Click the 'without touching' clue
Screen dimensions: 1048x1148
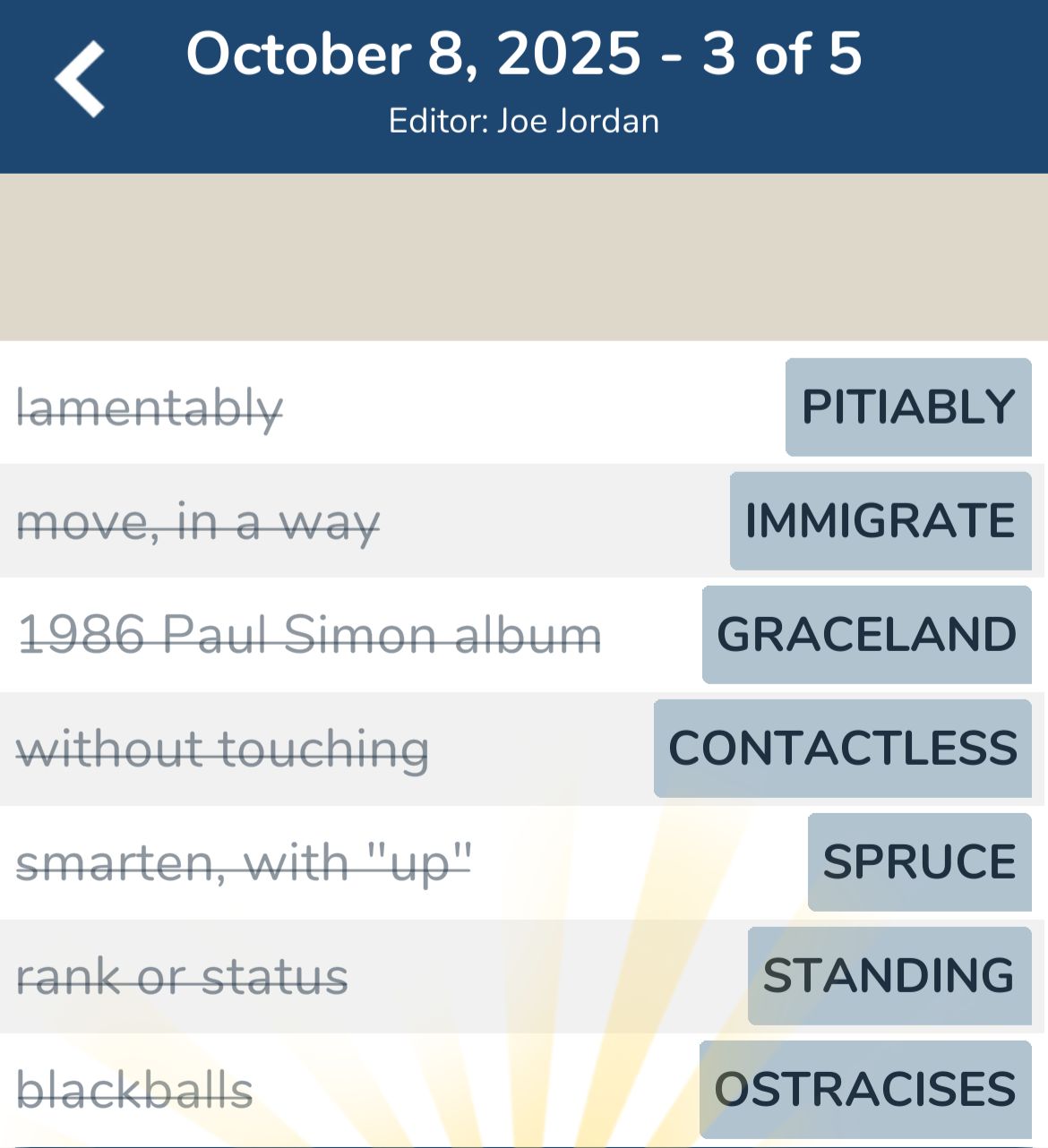(x=222, y=750)
